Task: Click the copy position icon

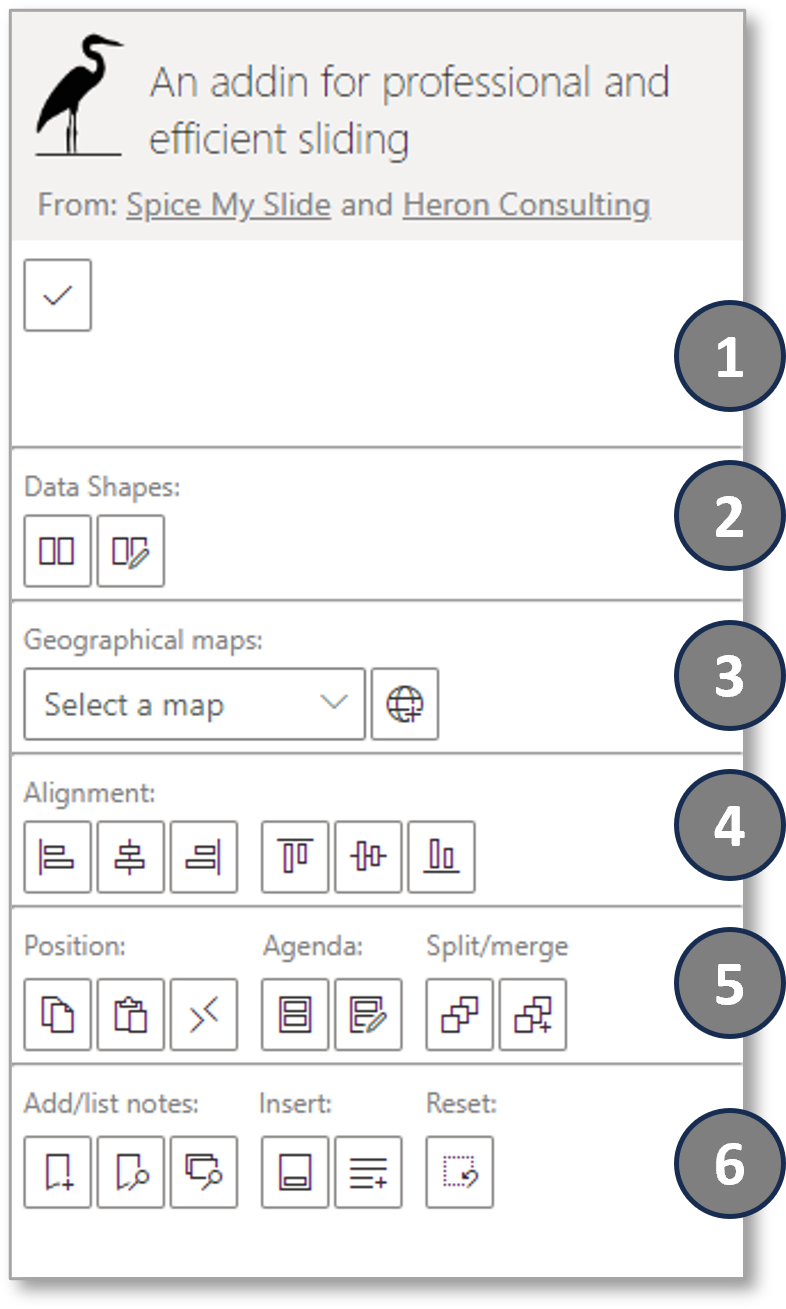Action: [x=57, y=1014]
